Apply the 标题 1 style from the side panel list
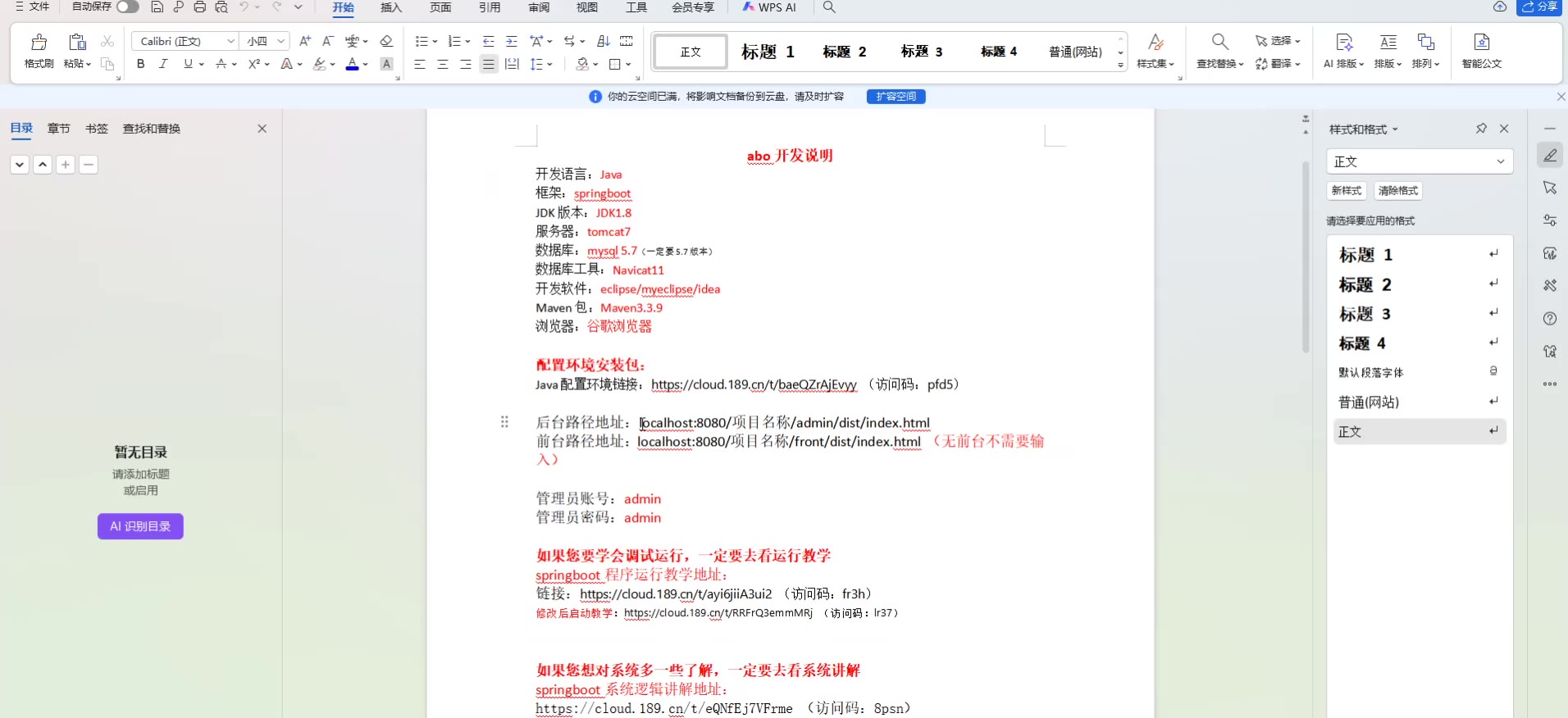Viewport: 1568px width, 718px height. pyautogui.click(x=1419, y=255)
